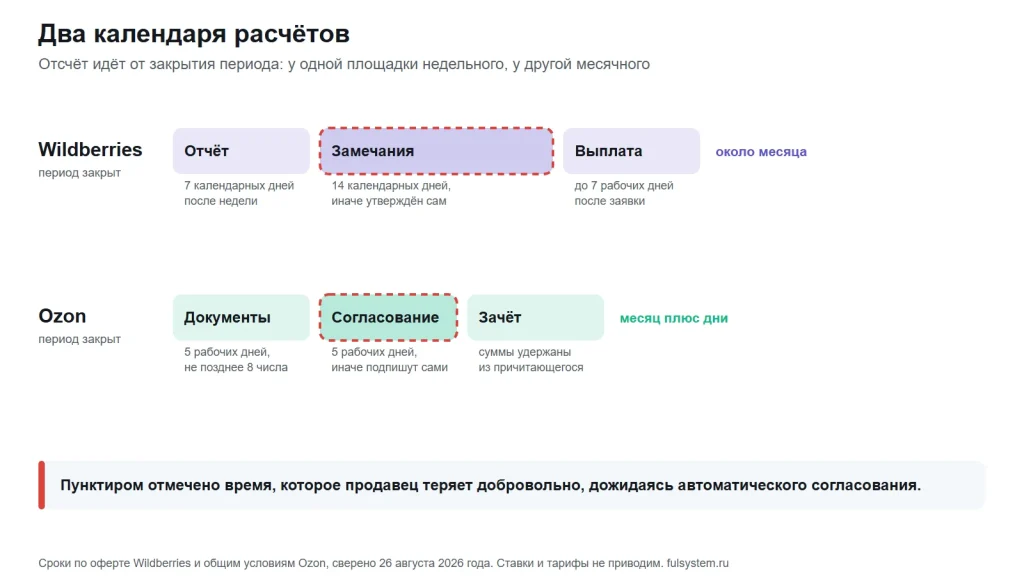This screenshot has height=576, width=1024.
Task: Select the dashed 'Замечания' stage block
Action: 436,151
